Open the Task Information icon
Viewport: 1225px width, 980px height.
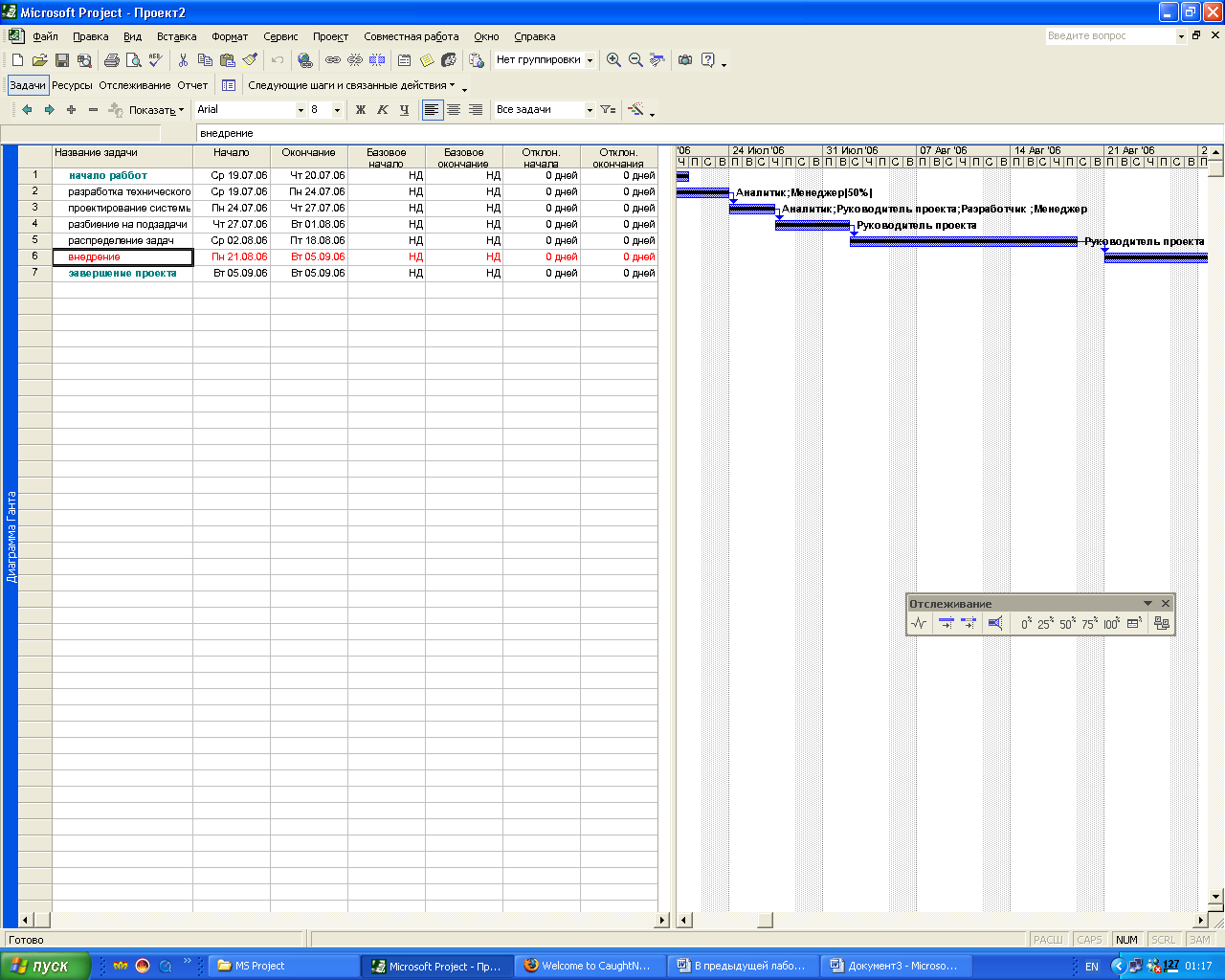(404, 60)
